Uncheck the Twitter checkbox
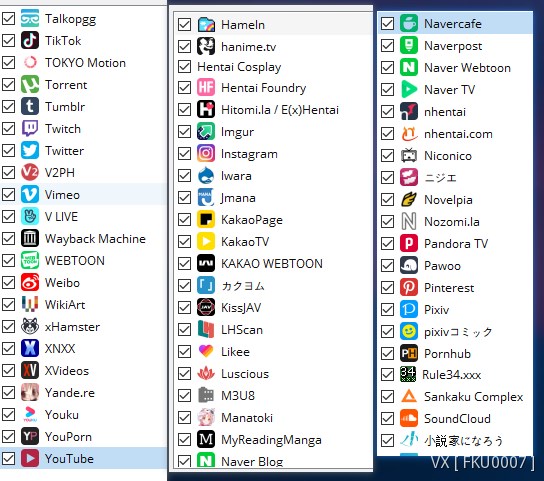 (8, 151)
